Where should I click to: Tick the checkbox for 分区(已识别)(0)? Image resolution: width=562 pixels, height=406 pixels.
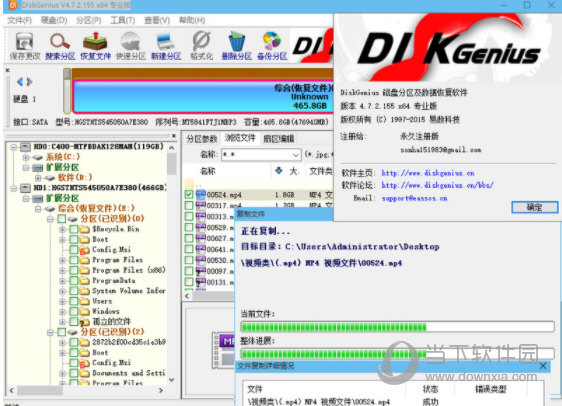pos(62,219)
